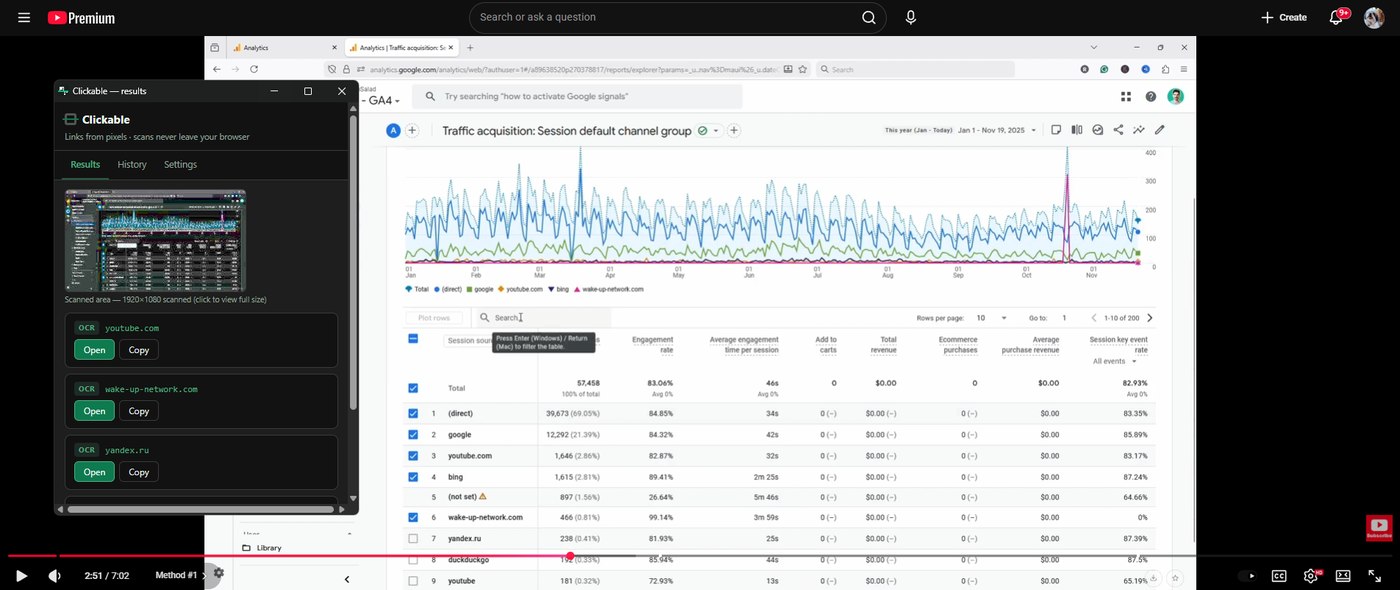
Task: Open the yandex.ru OCR result
Action: (94, 472)
